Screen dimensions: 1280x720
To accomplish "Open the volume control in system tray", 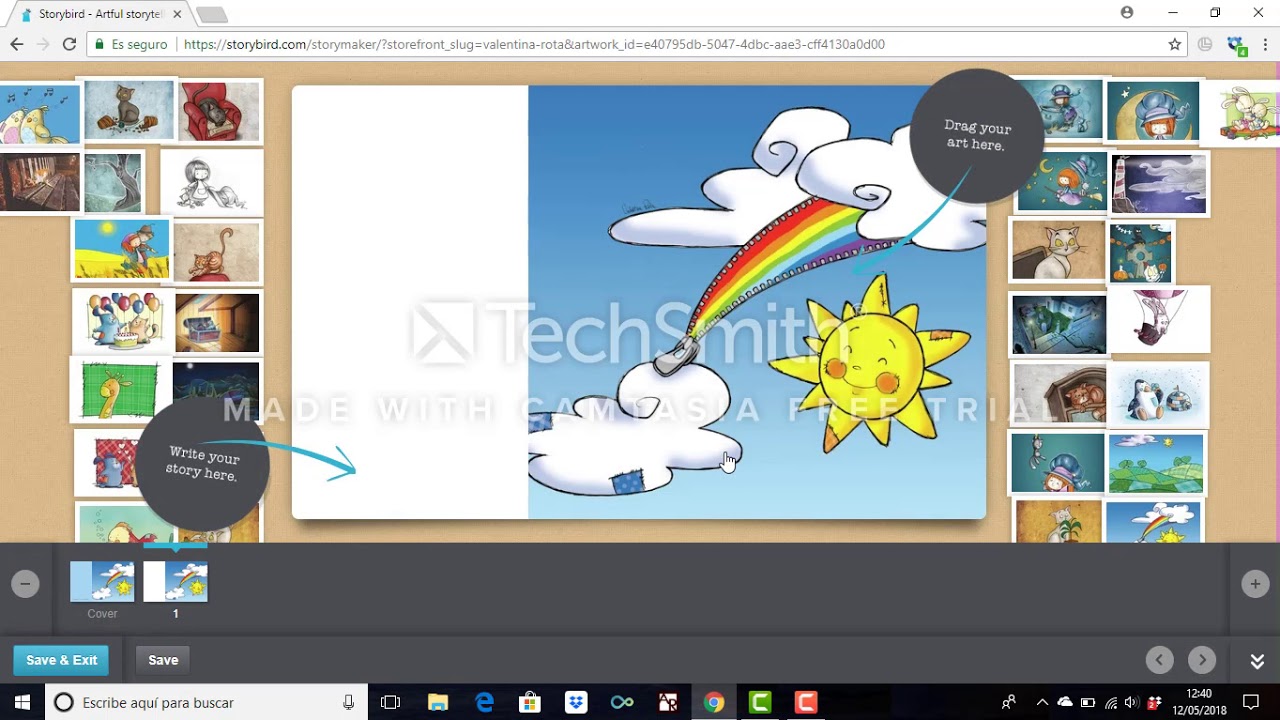I will coord(1131,702).
